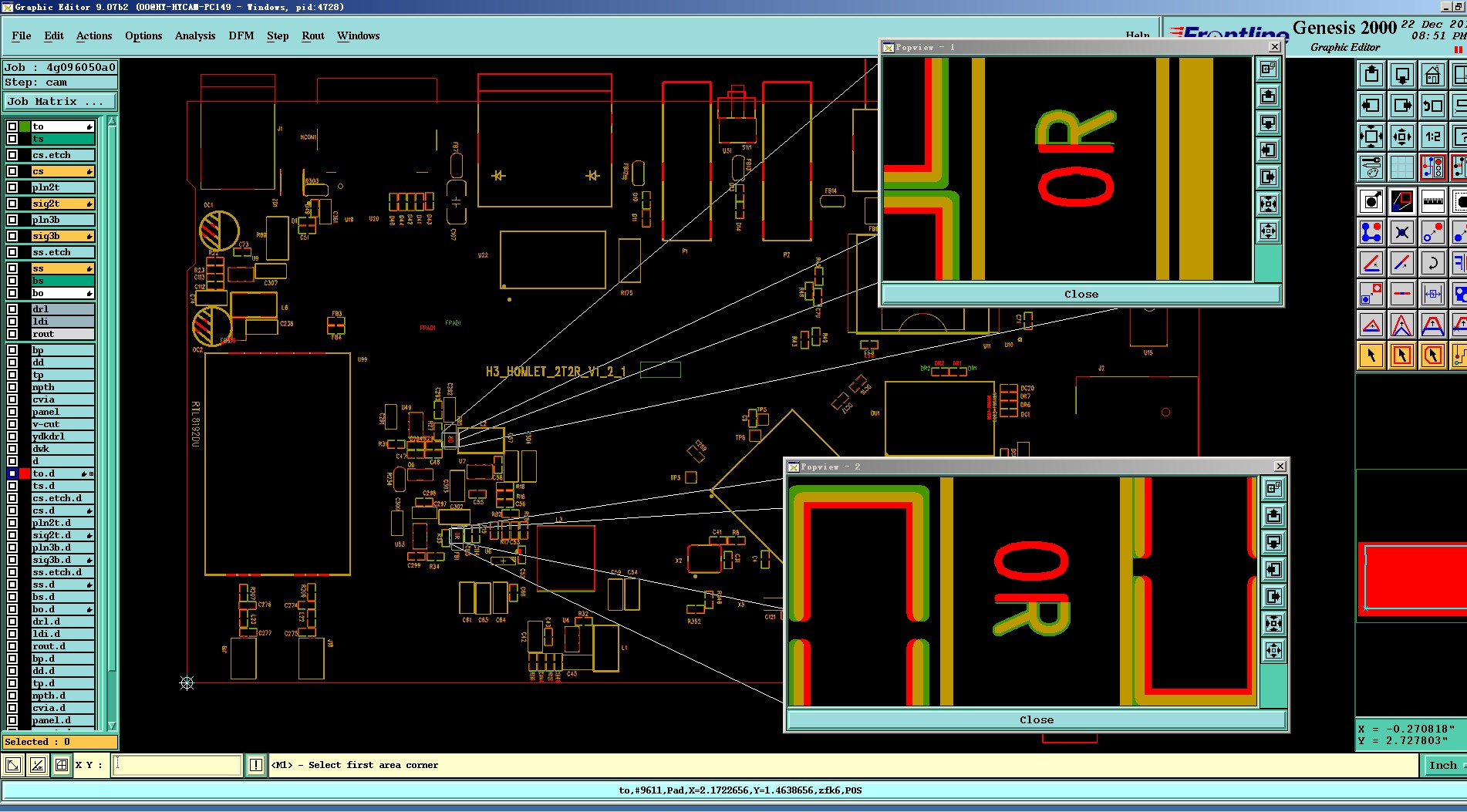Click the rotate arrow tool icon

tap(1433, 263)
